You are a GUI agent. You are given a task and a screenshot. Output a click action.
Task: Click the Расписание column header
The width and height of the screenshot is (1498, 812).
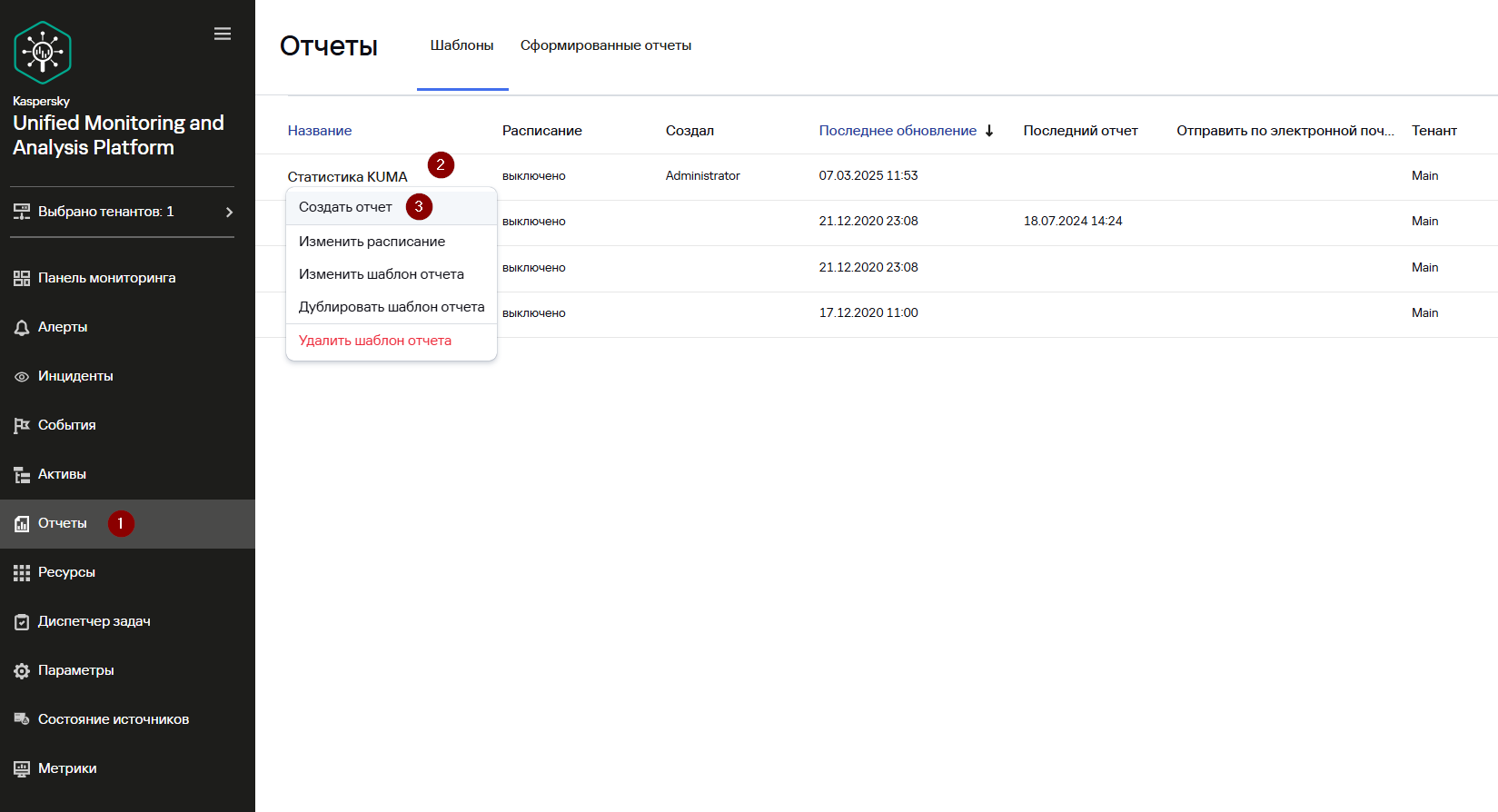pyautogui.click(x=542, y=131)
